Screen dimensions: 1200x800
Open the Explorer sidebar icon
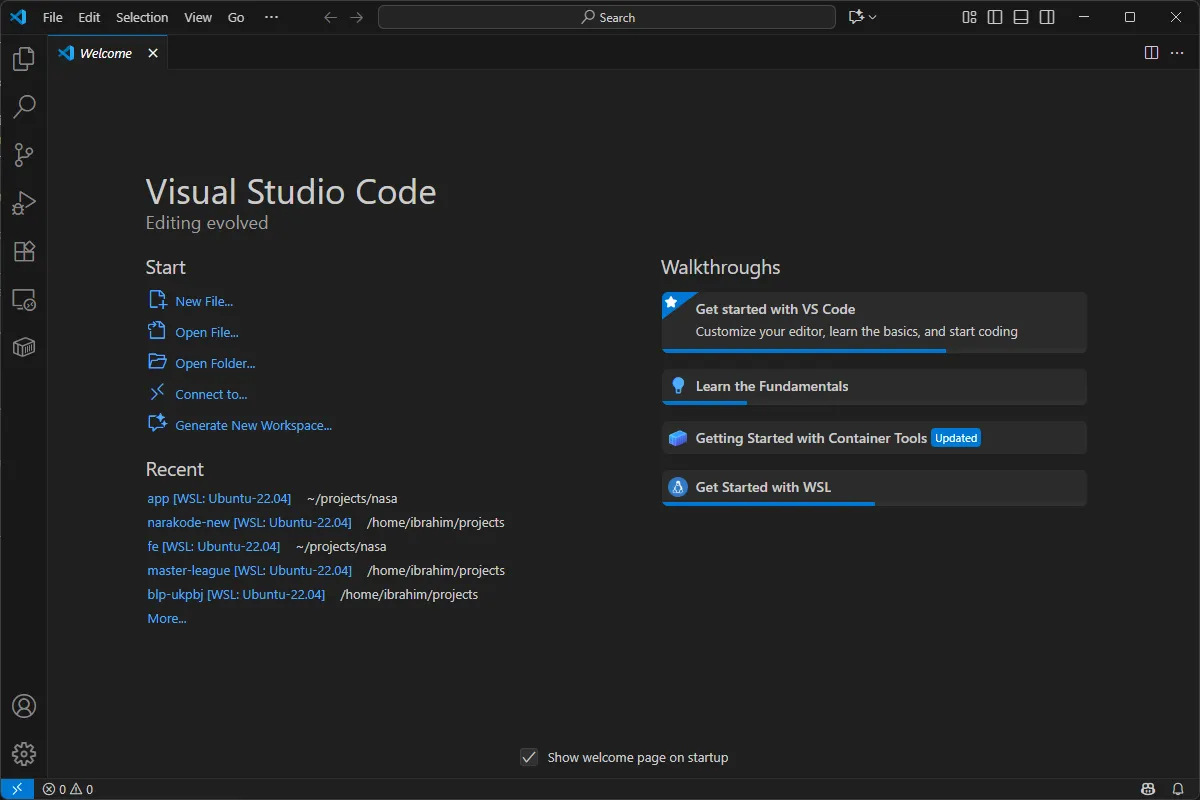23,58
